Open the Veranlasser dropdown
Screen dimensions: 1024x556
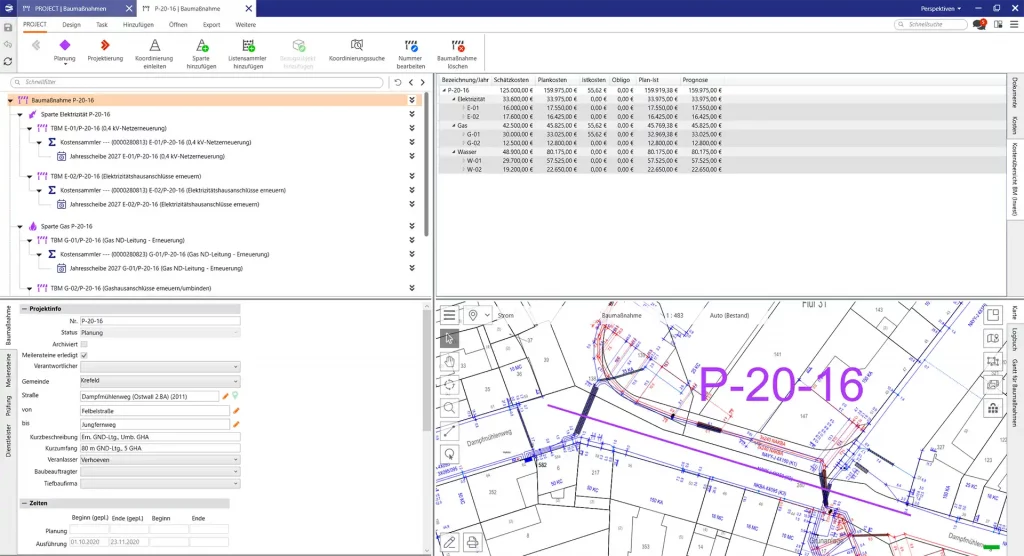[160, 459]
